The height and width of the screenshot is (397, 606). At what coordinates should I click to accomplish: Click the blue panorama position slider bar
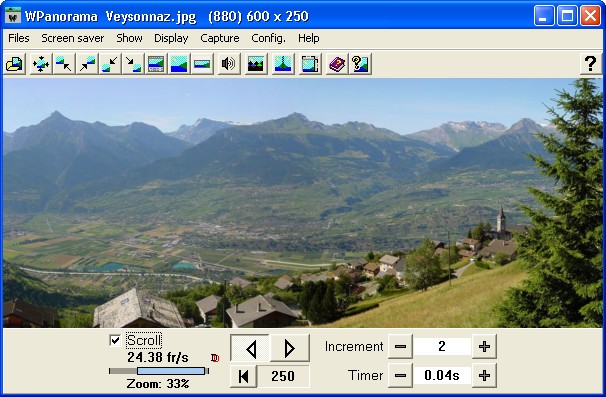coord(171,371)
